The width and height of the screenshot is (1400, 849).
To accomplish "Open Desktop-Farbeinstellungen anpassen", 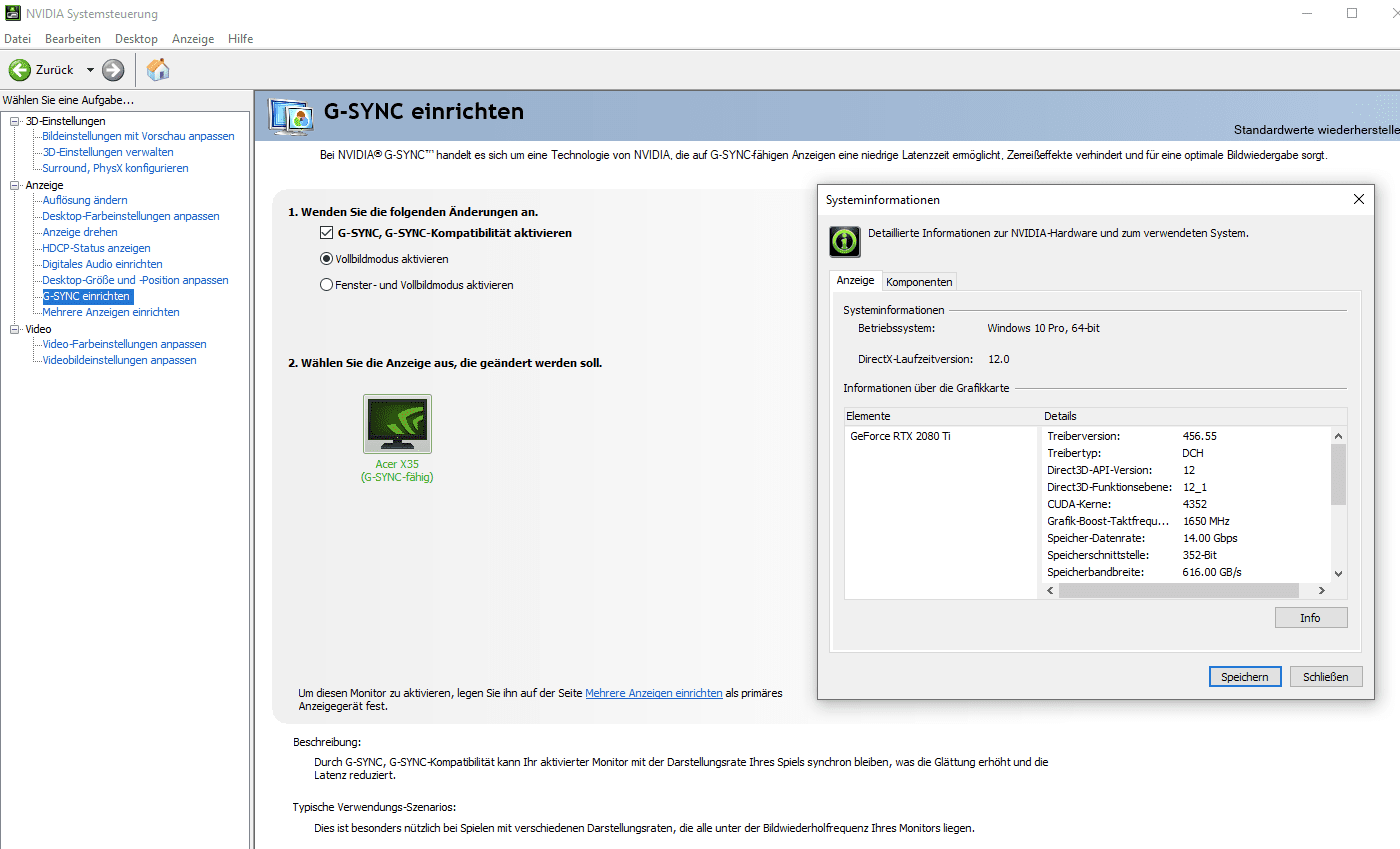I will (x=131, y=216).
